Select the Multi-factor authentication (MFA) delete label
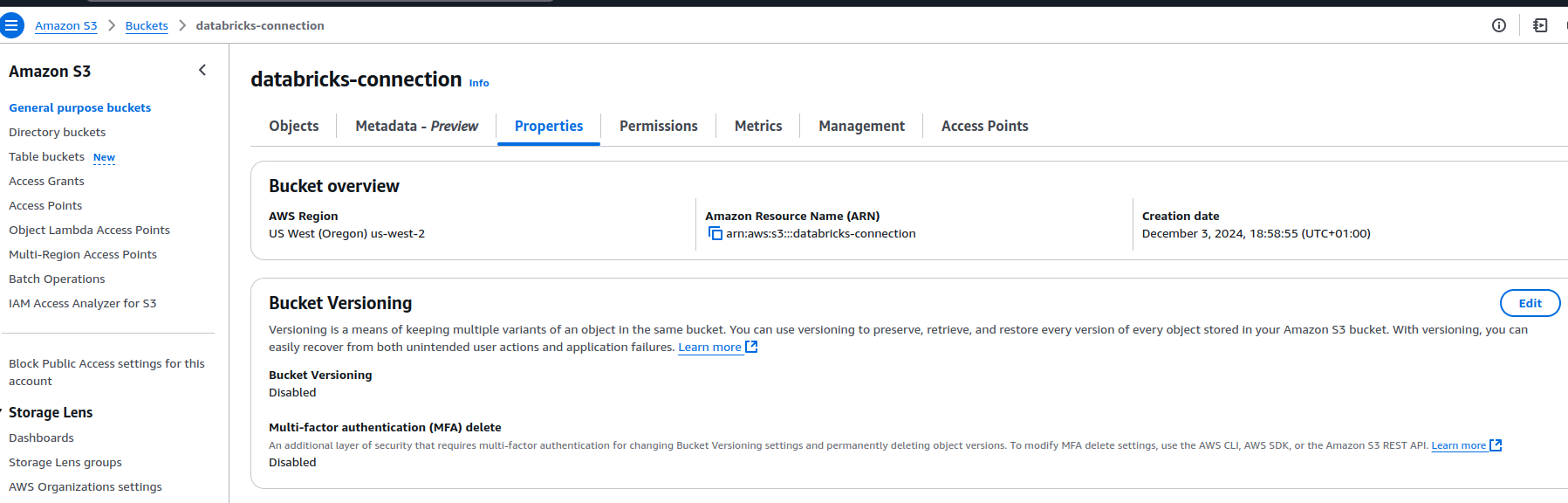 point(385,427)
